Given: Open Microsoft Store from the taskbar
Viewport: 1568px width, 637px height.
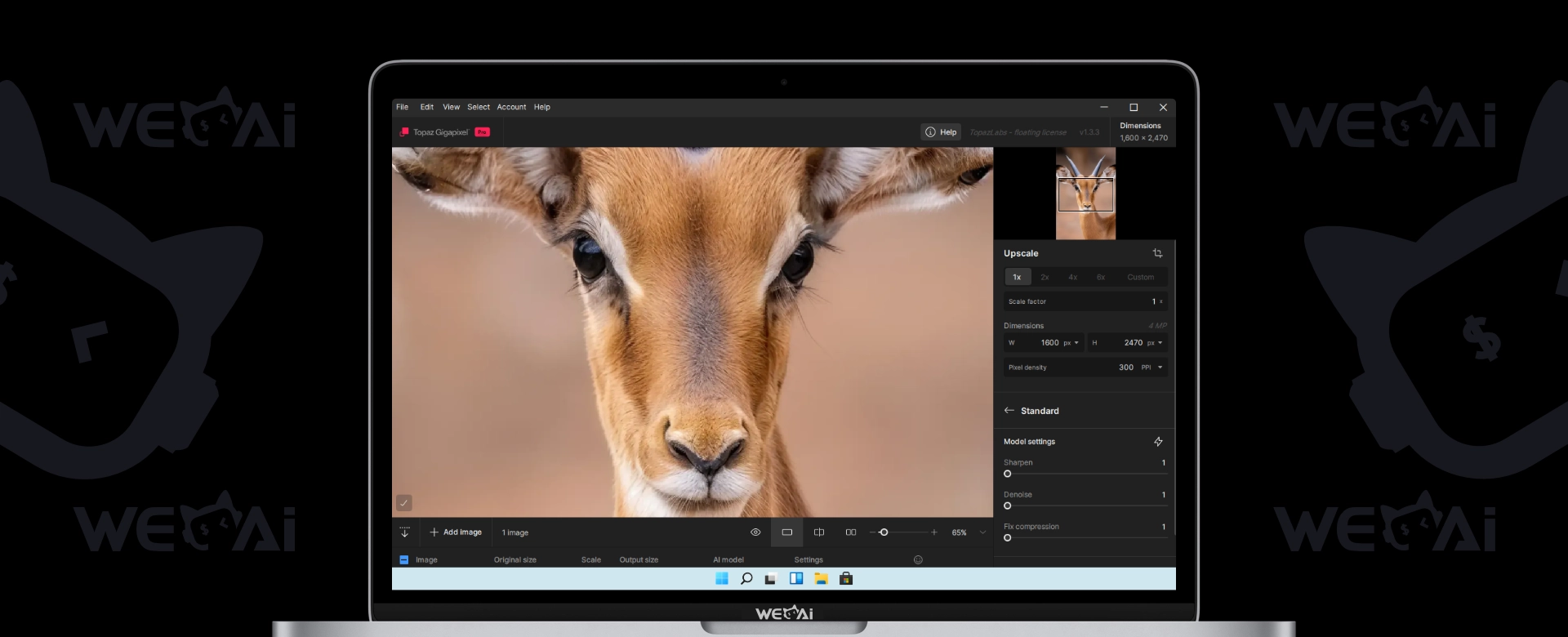Looking at the screenshot, I should [846, 579].
